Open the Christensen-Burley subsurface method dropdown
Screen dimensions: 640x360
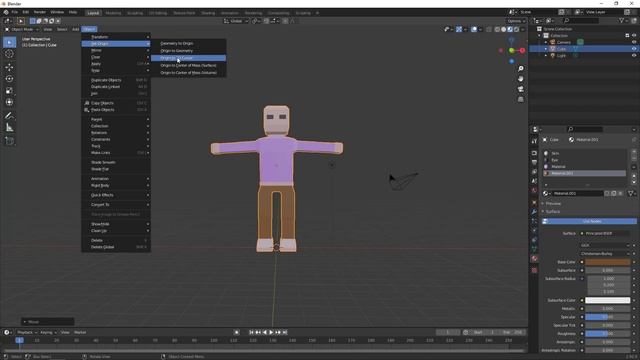click(x=605, y=253)
